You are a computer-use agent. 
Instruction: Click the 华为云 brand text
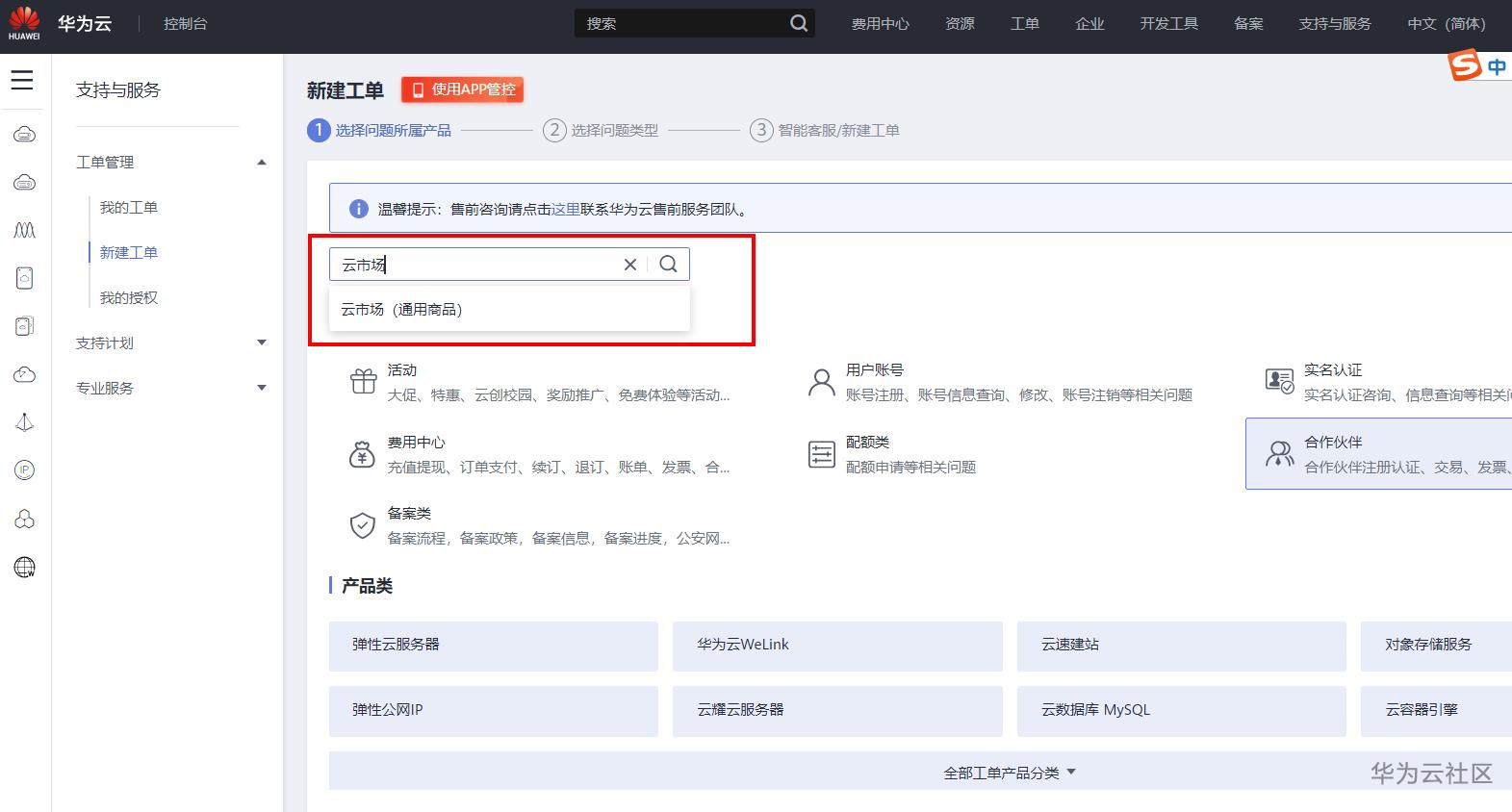click(x=85, y=23)
